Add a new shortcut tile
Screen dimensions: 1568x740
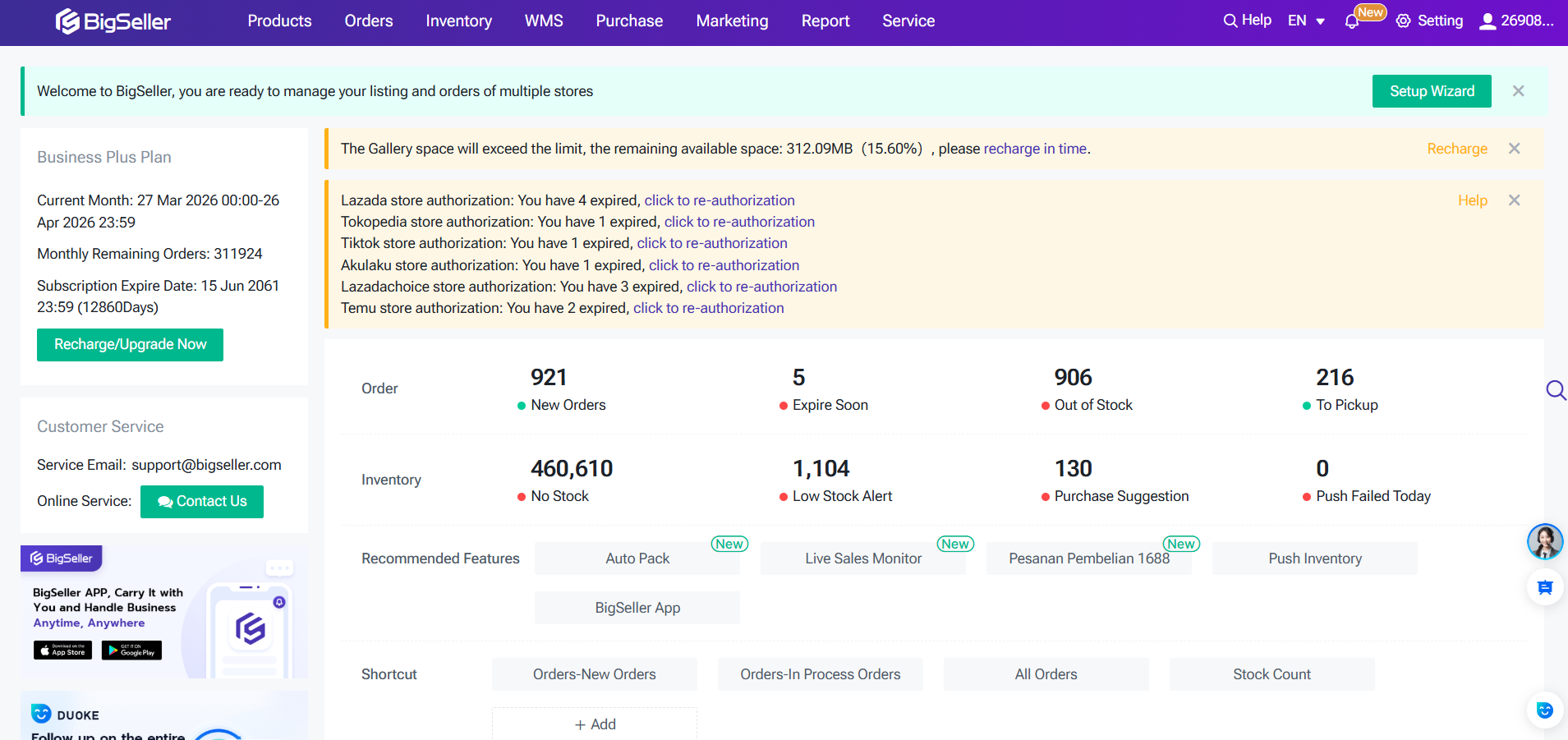[595, 724]
